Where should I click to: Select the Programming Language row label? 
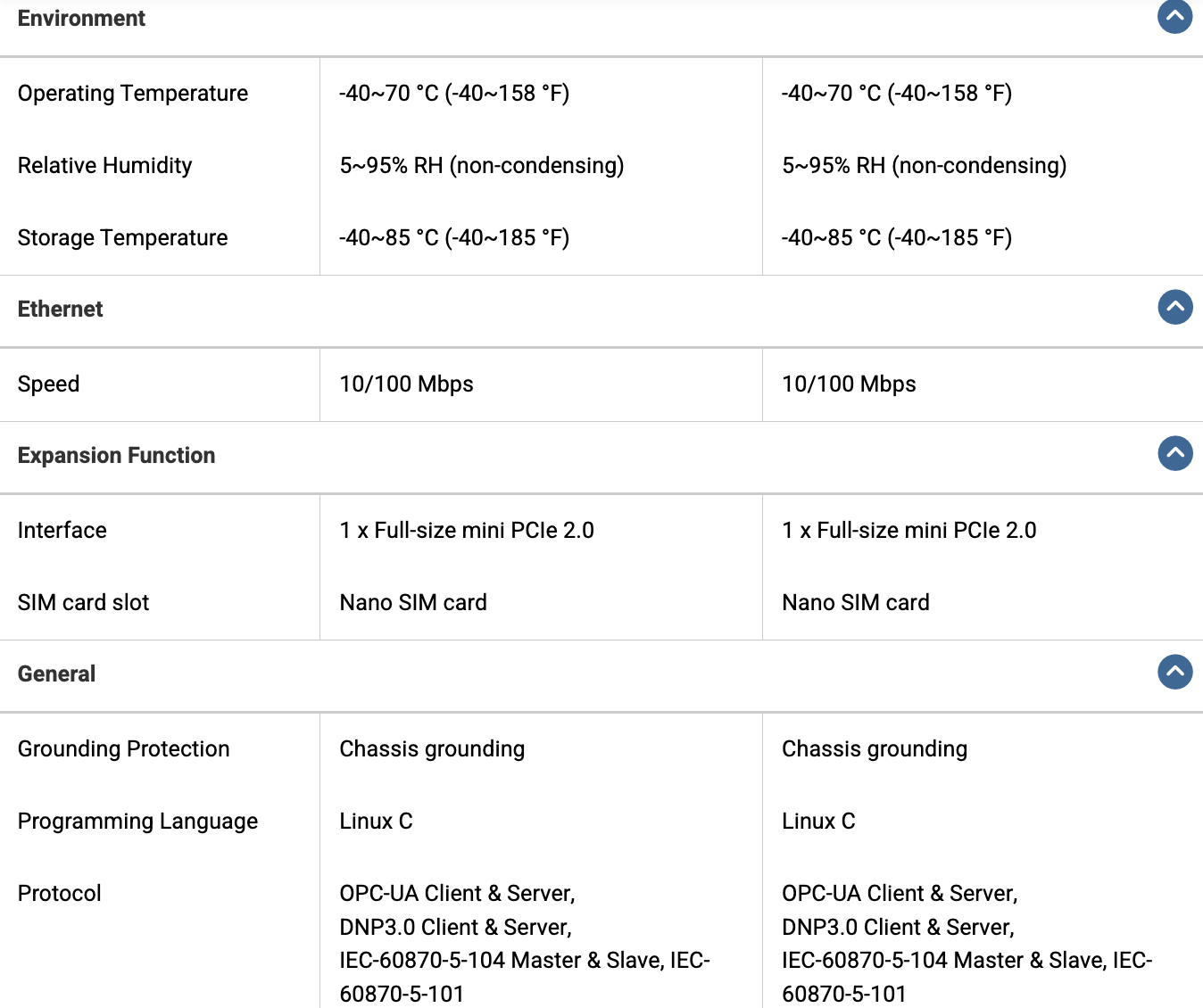click(x=137, y=821)
